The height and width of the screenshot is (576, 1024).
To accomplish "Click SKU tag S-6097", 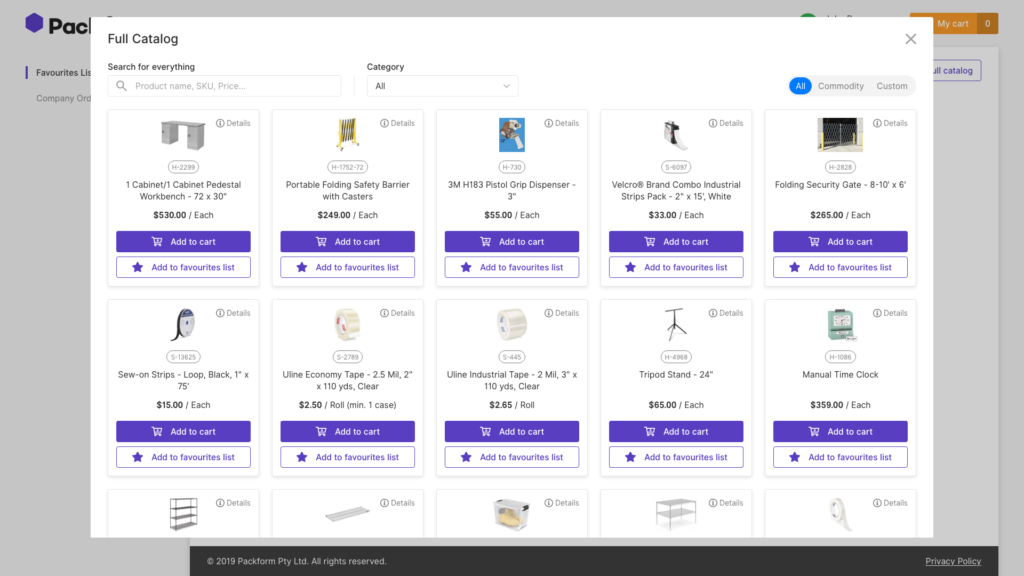I will coord(676,167).
